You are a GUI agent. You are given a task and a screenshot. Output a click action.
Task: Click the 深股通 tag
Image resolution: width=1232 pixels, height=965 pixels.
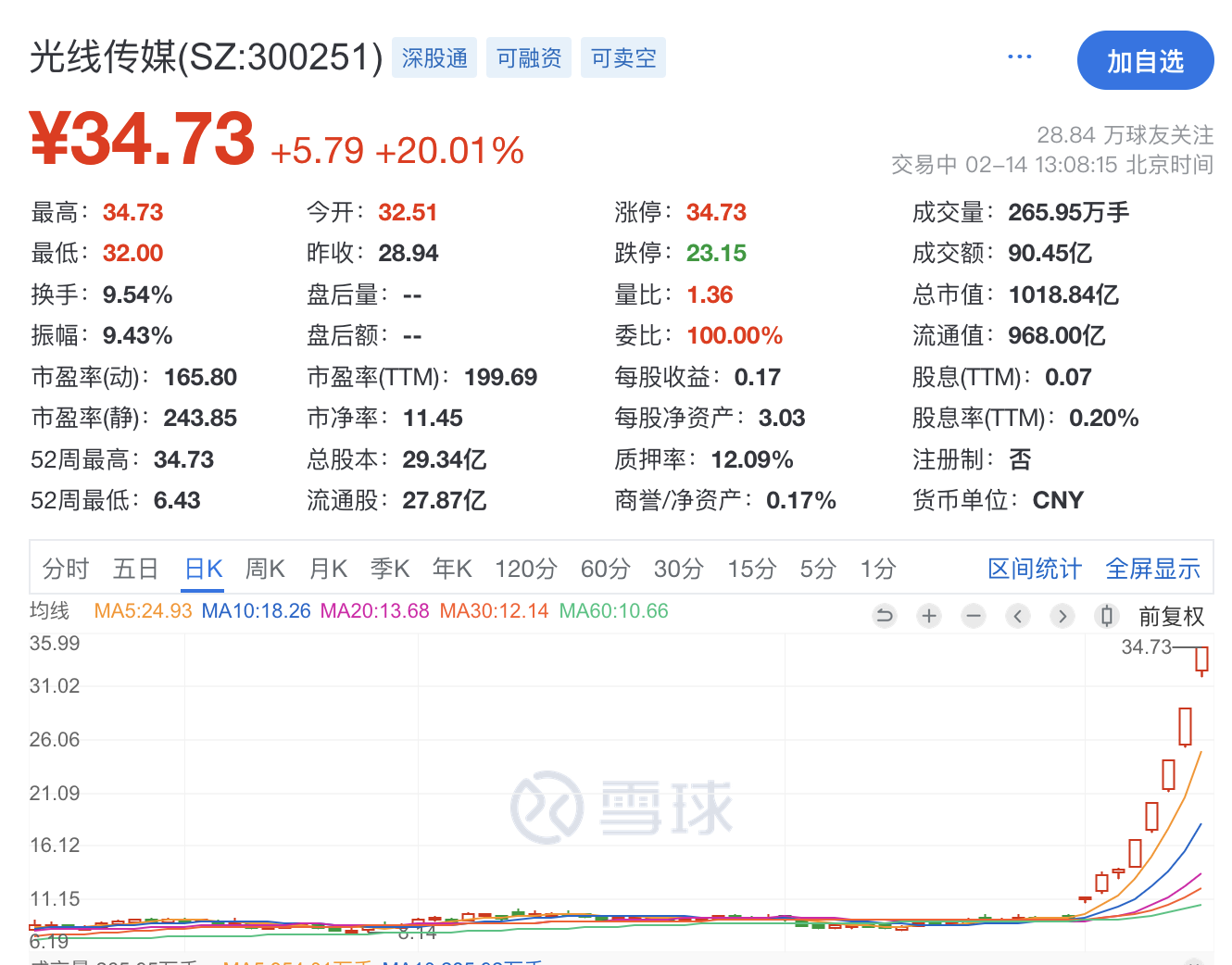click(x=434, y=57)
